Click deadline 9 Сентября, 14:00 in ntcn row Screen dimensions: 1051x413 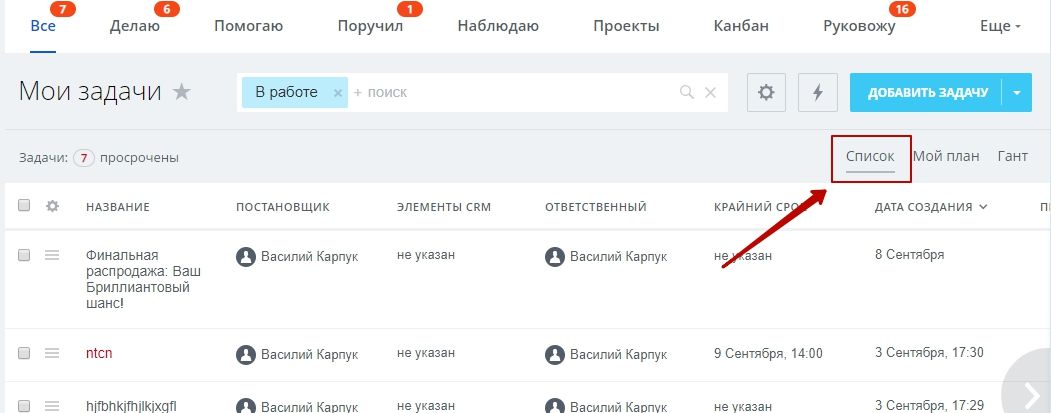click(768, 353)
